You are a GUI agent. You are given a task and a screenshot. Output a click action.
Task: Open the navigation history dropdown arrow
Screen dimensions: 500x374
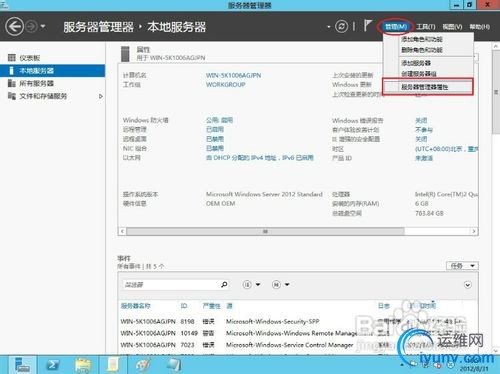[43, 26]
